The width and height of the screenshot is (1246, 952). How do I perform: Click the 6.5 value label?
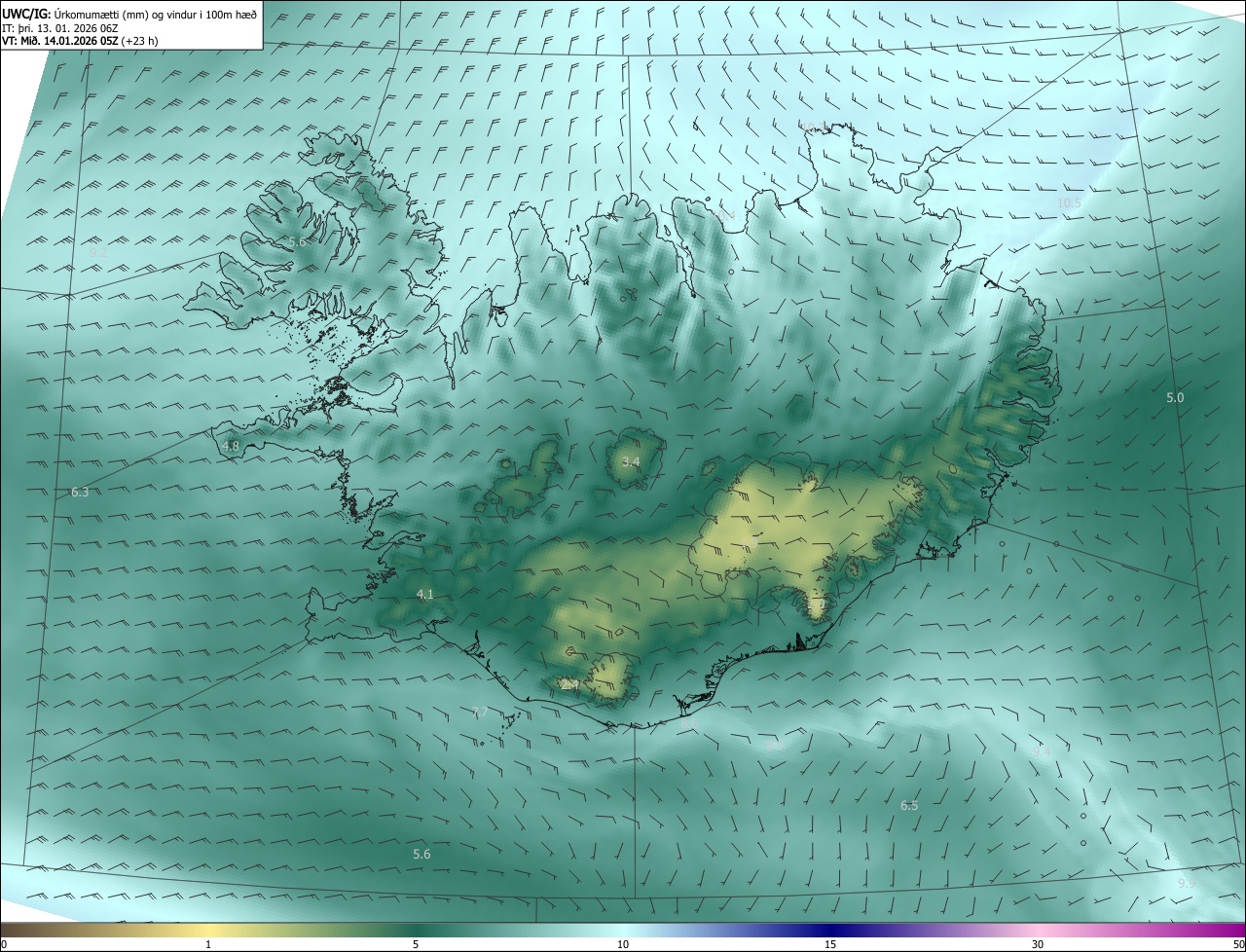(x=909, y=805)
